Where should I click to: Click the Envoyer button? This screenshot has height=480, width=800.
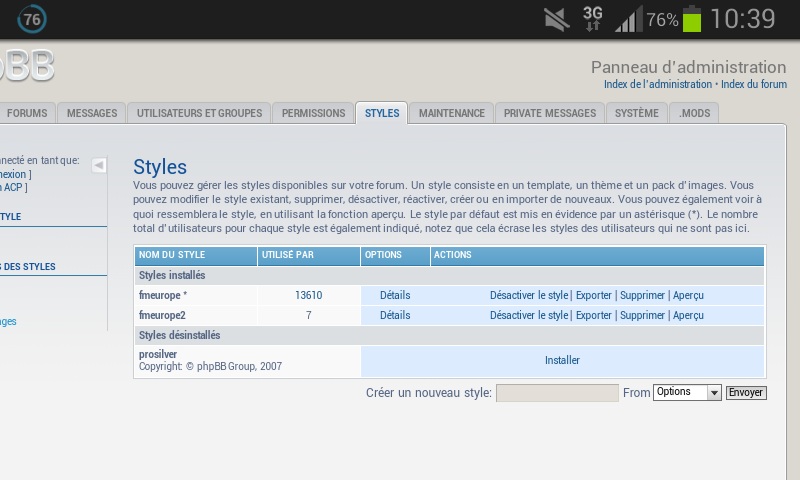pos(746,392)
